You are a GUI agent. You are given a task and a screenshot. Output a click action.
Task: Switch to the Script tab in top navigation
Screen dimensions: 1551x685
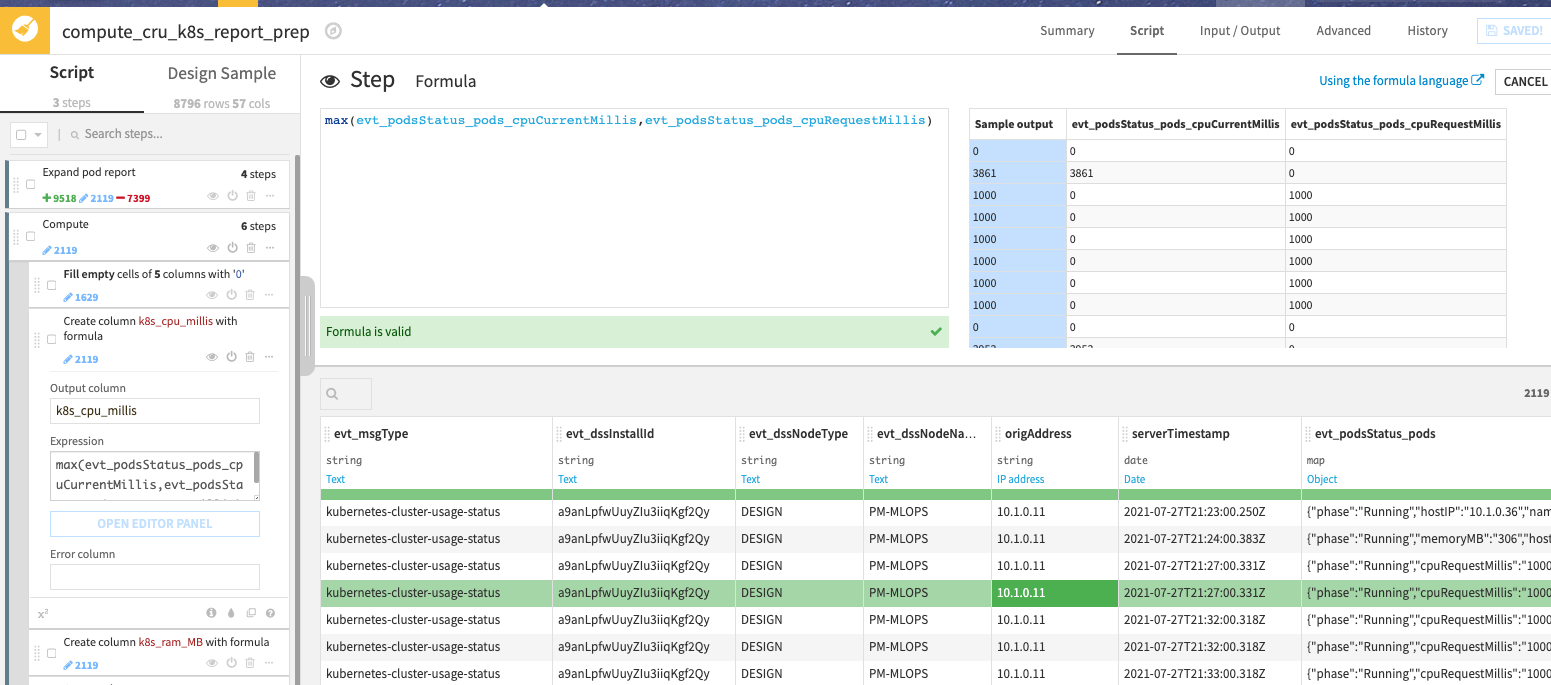[1147, 31]
